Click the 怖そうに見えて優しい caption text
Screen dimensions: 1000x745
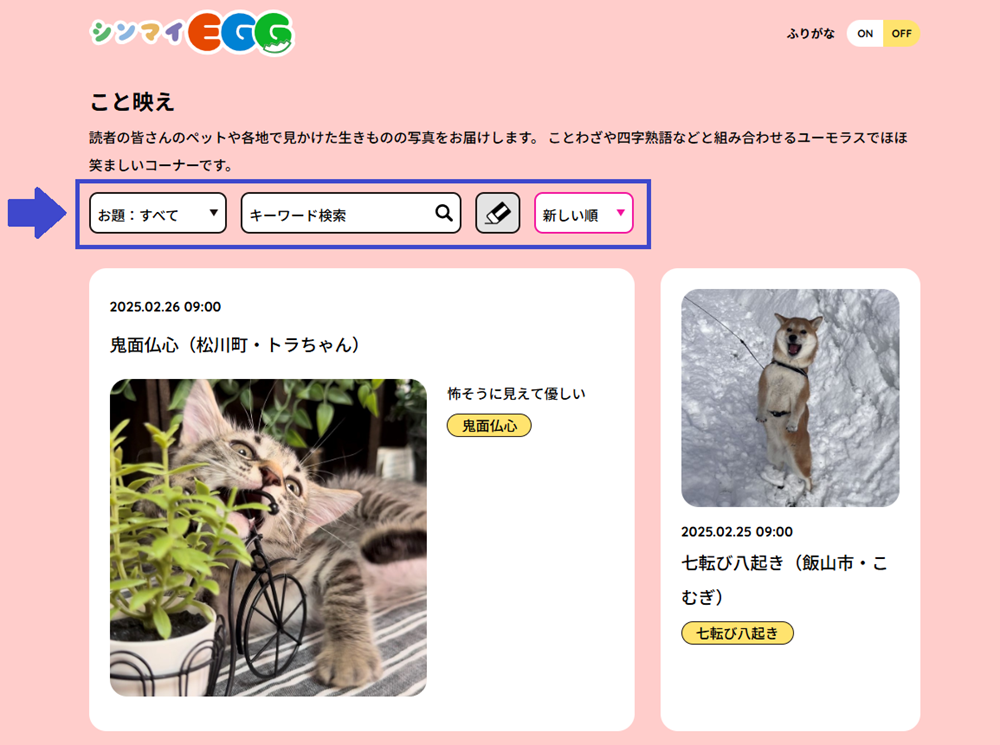516,394
